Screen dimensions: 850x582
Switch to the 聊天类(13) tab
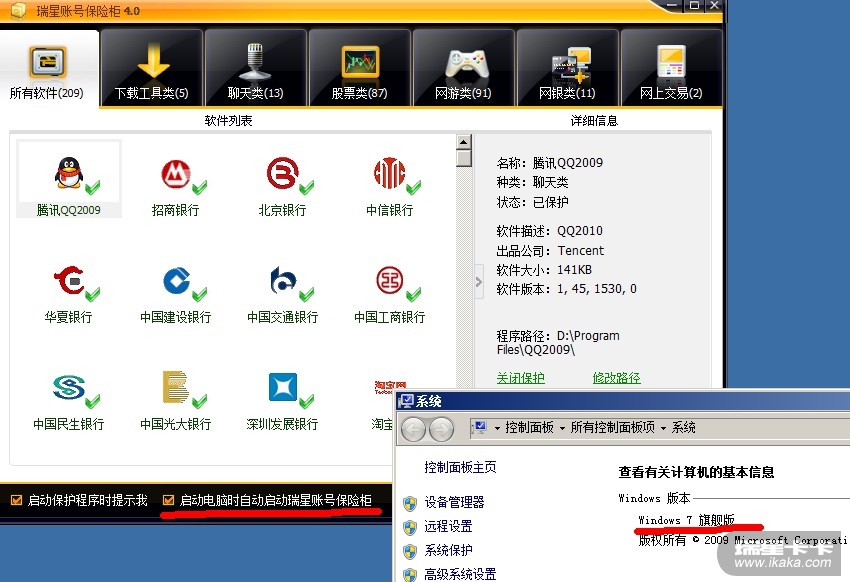click(255, 69)
